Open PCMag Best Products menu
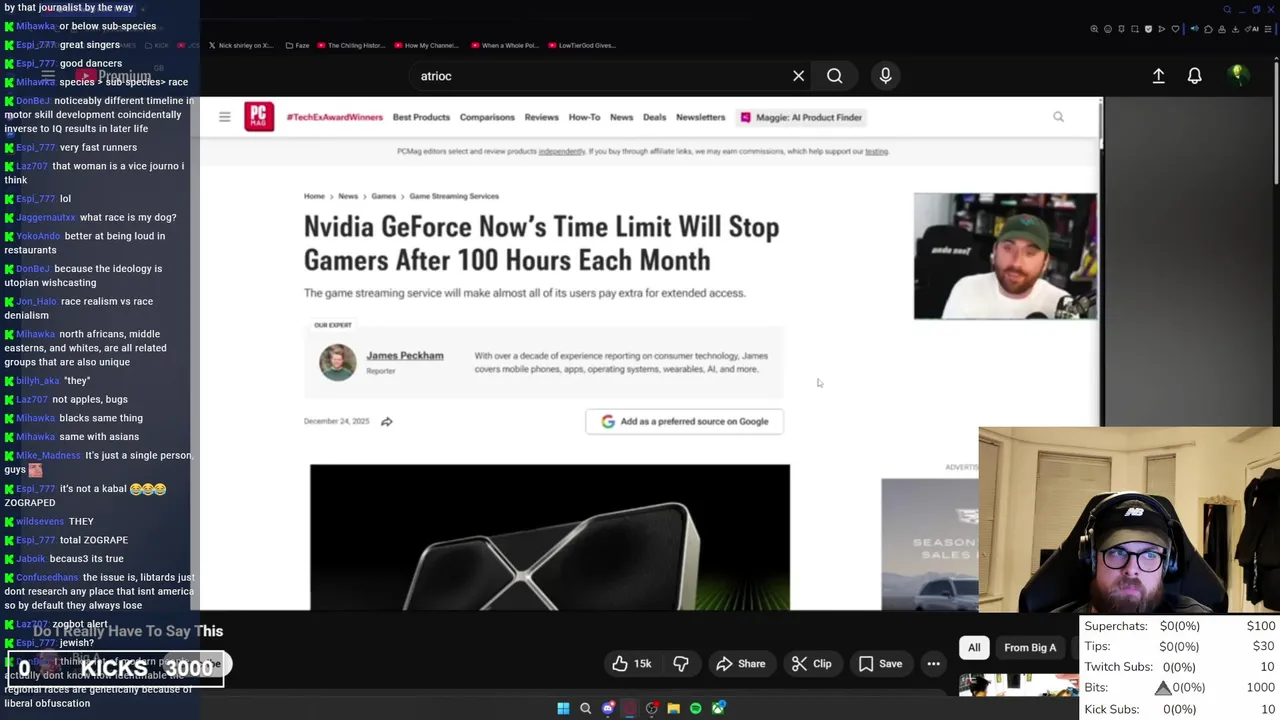This screenshot has width=1280, height=720. tap(421, 117)
